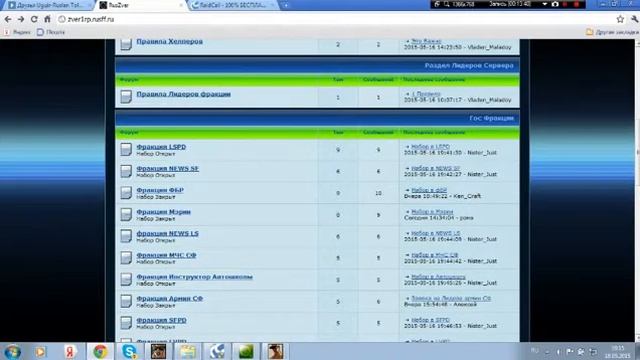This screenshot has height=360, width=640.
Task: Open last post Заявка на Лидера армии СФ
Action: (451, 298)
